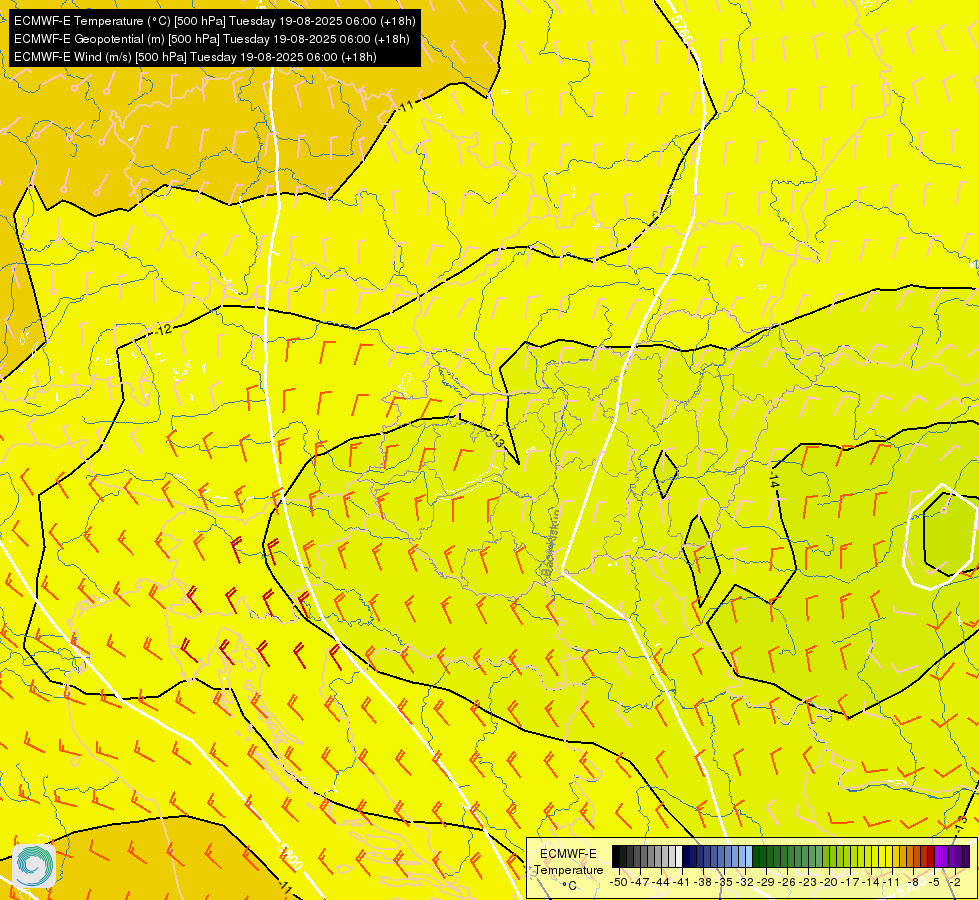Pick the bright purple swatch above -5 in the legend
Image resolution: width=979 pixels, height=900 pixels.
(x=938, y=856)
